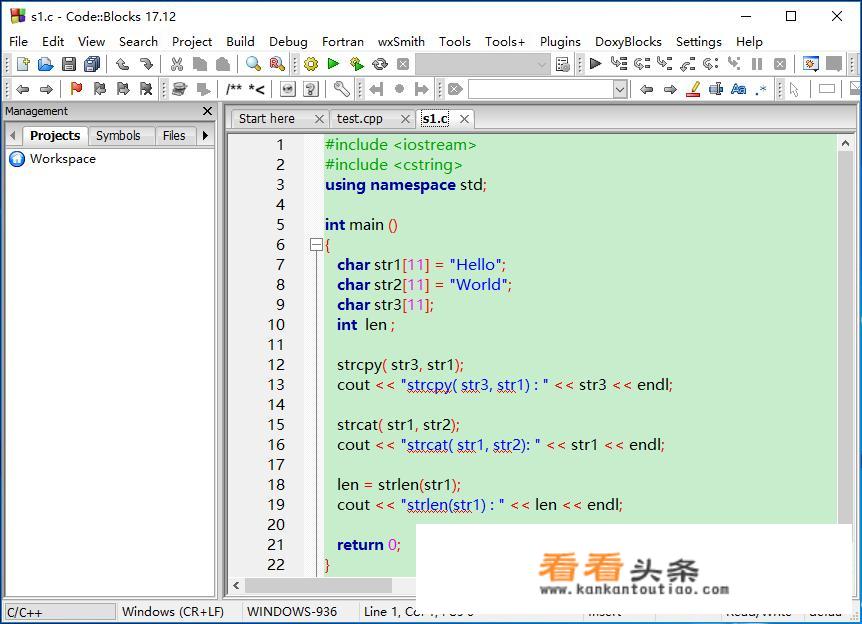The width and height of the screenshot is (862, 624).
Task: Open the Fortran menu
Action: click(342, 42)
